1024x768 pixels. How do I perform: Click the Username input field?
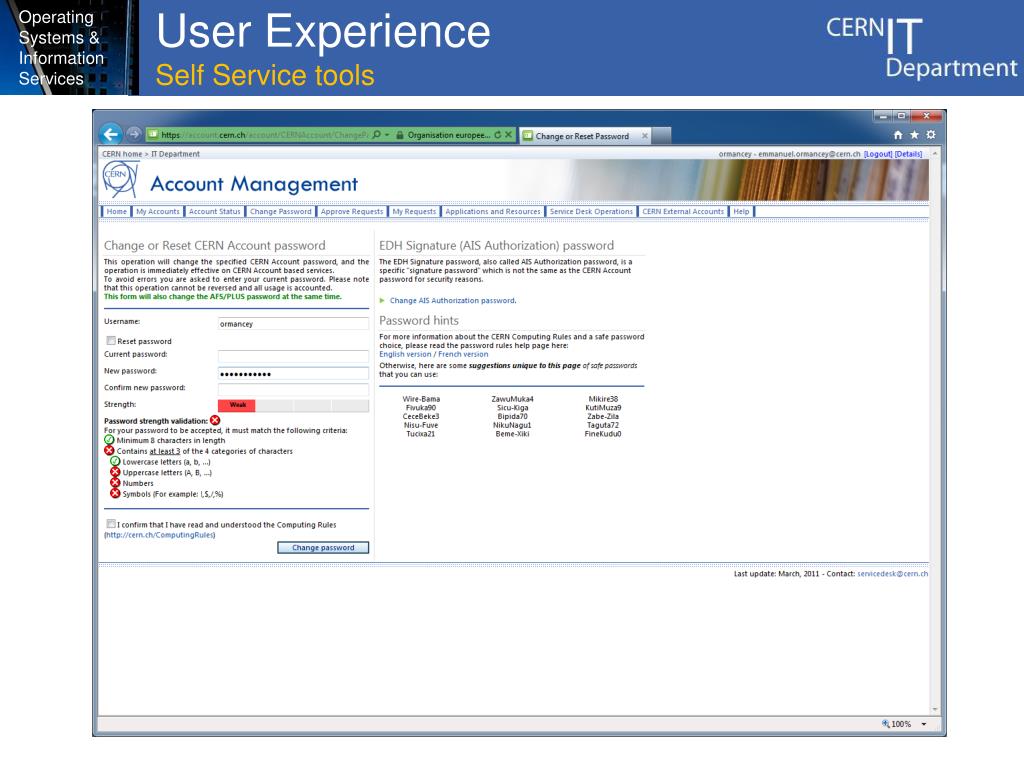click(x=293, y=323)
